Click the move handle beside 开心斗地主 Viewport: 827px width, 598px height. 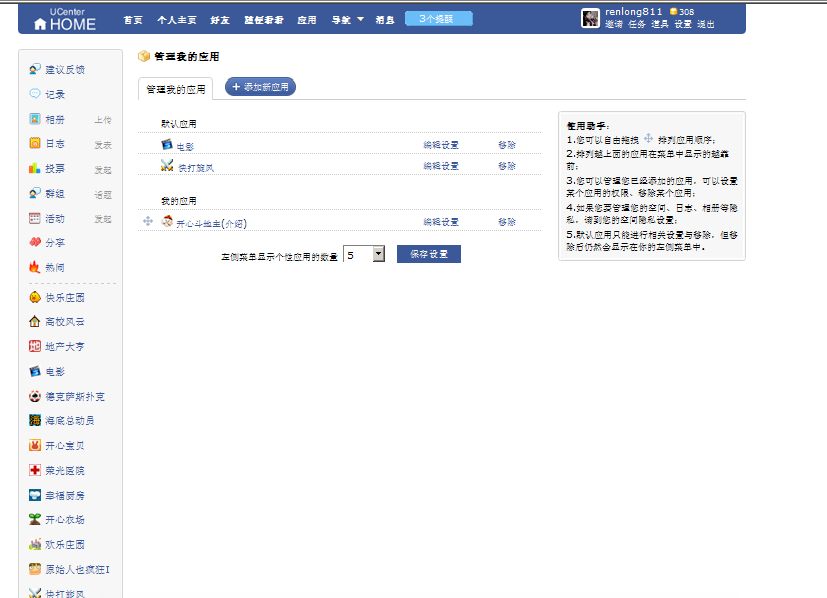[x=148, y=221]
